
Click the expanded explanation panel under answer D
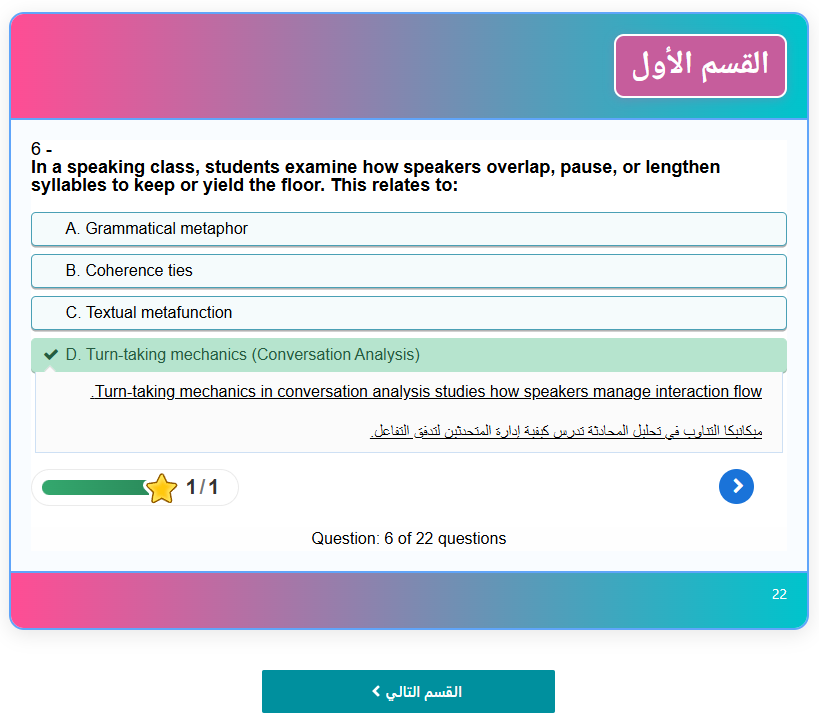click(x=409, y=410)
